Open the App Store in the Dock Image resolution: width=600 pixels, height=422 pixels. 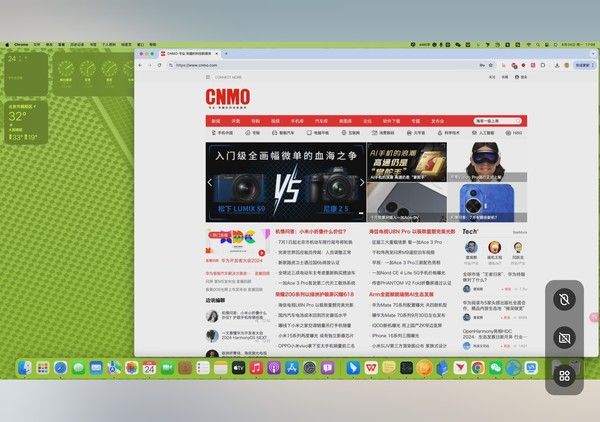[x=292, y=368]
